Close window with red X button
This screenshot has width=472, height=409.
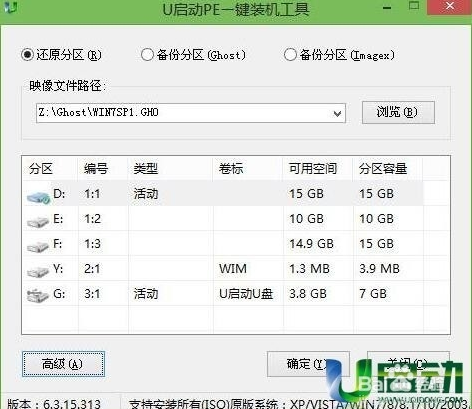point(450,7)
